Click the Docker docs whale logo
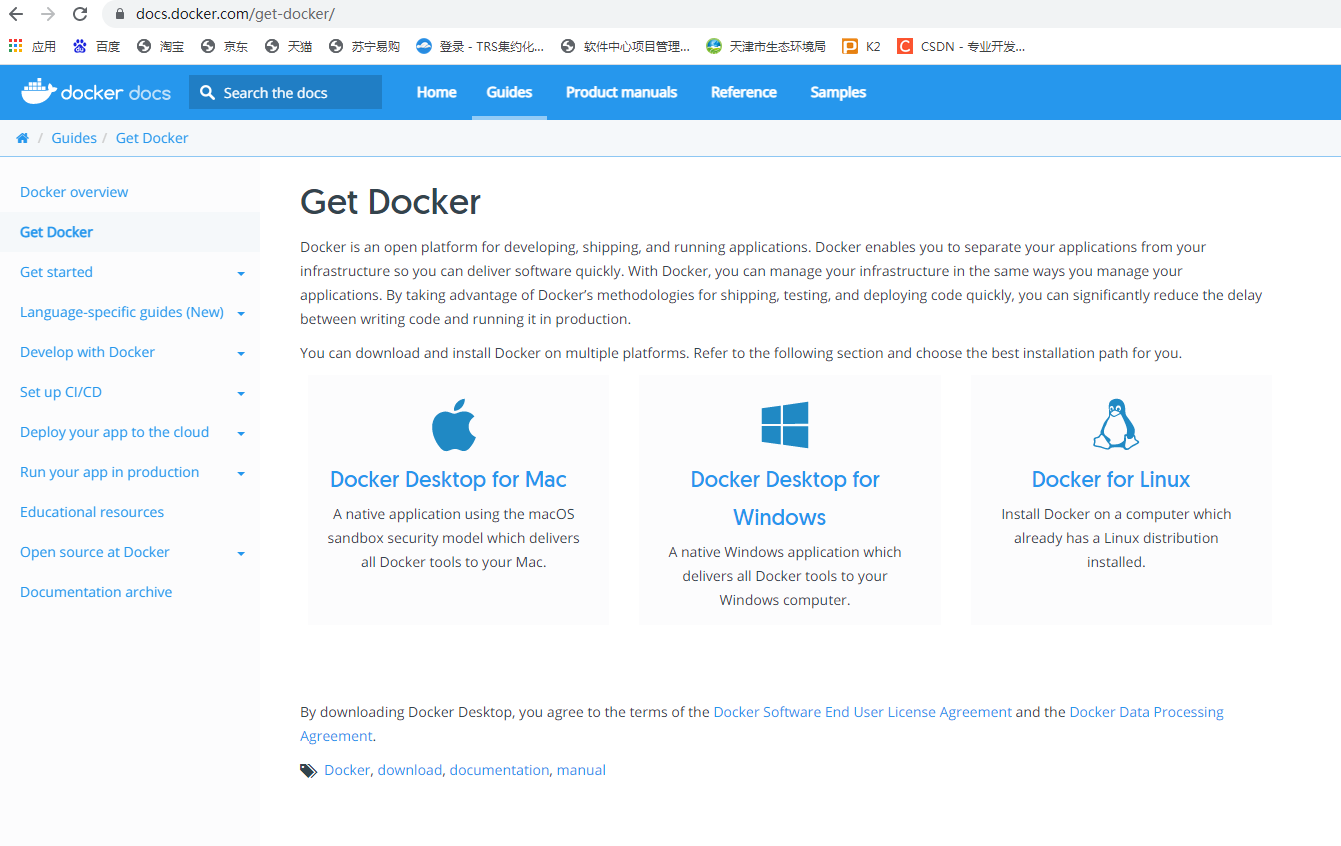The height and width of the screenshot is (846, 1341). [96, 92]
